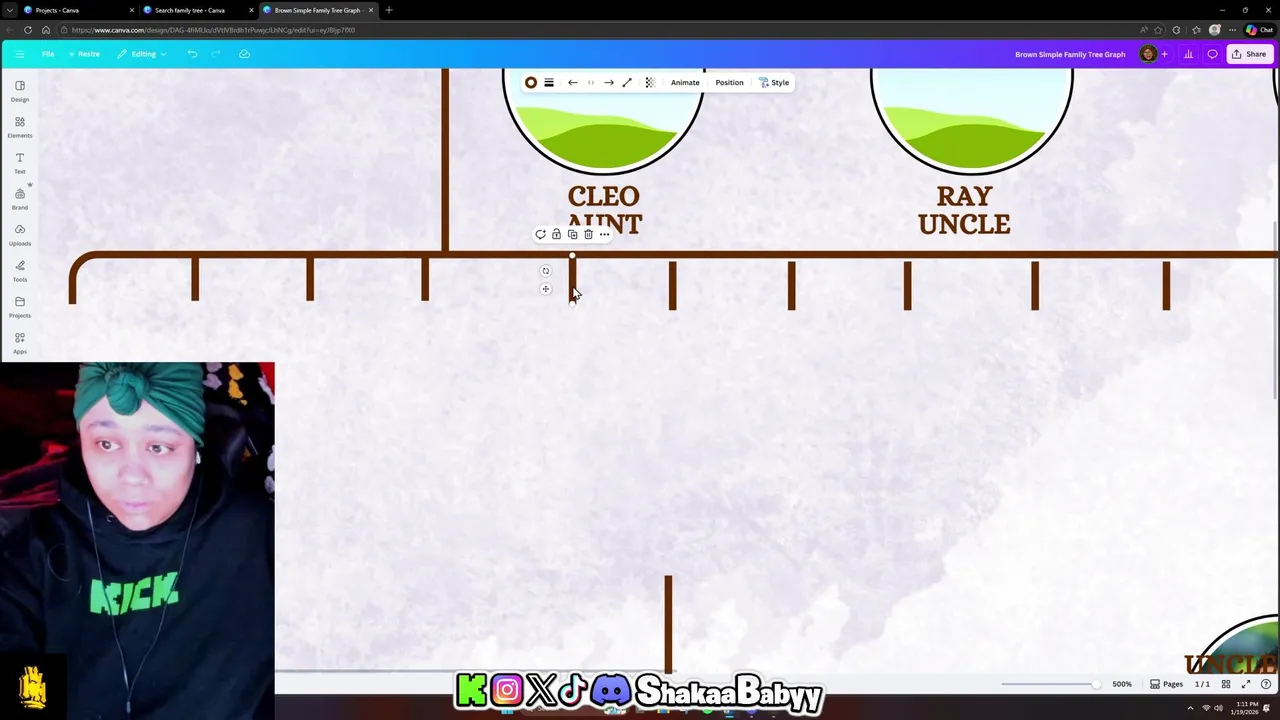Open analytics bar chart icon
1280x720 pixels.
coord(1188,54)
